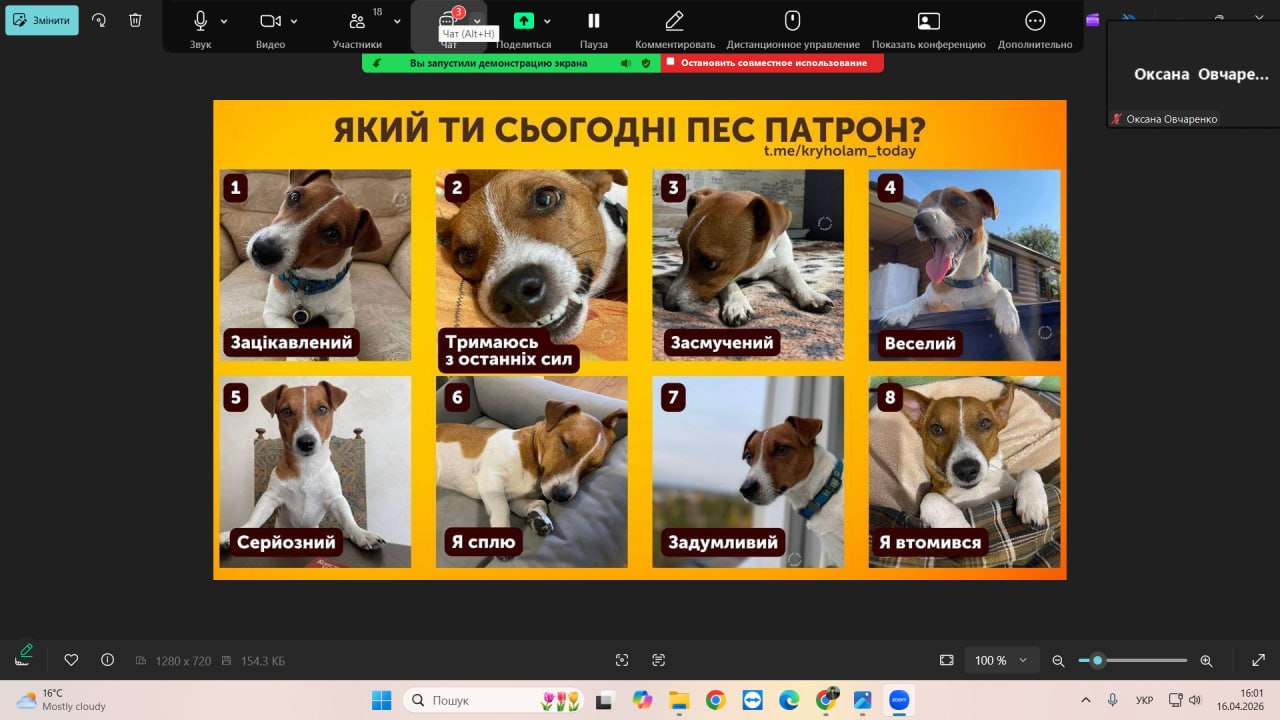Delete the image with trash icon
Viewport: 1280px width, 720px height.
(136, 20)
